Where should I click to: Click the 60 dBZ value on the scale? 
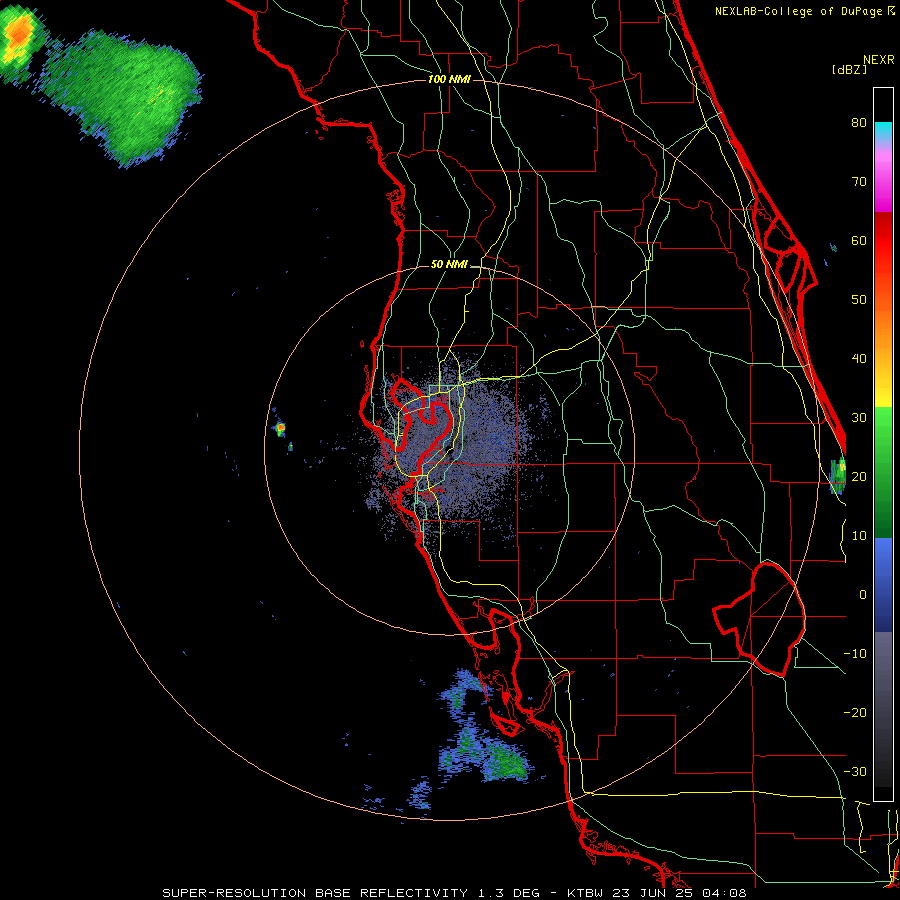click(859, 240)
